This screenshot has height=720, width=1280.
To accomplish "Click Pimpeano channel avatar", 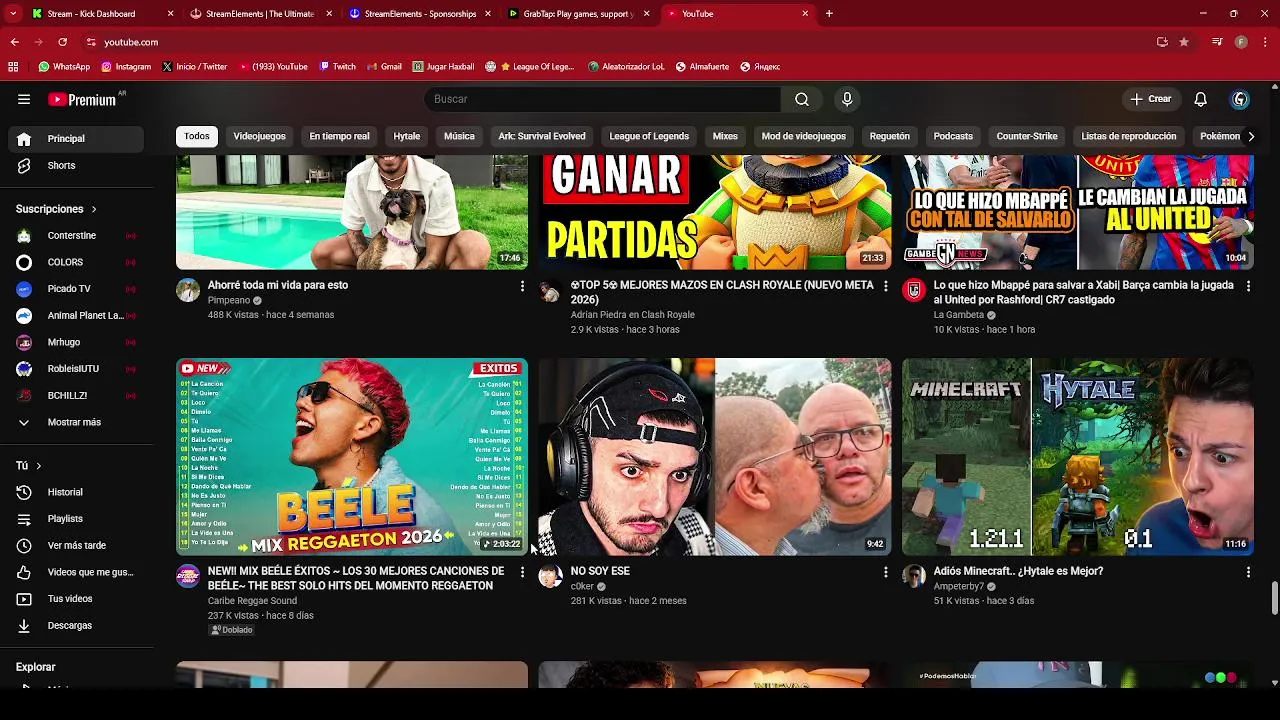I will (x=188, y=290).
